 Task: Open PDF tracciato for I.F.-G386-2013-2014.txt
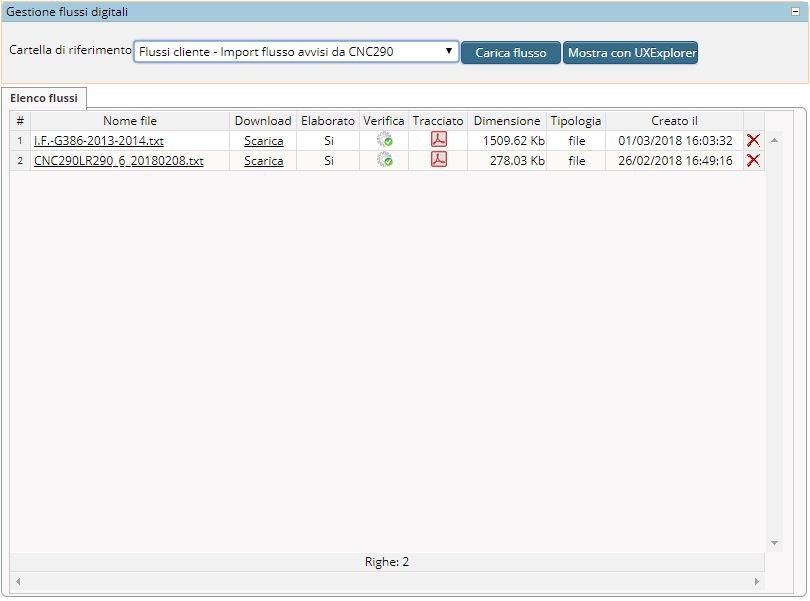(438, 140)
